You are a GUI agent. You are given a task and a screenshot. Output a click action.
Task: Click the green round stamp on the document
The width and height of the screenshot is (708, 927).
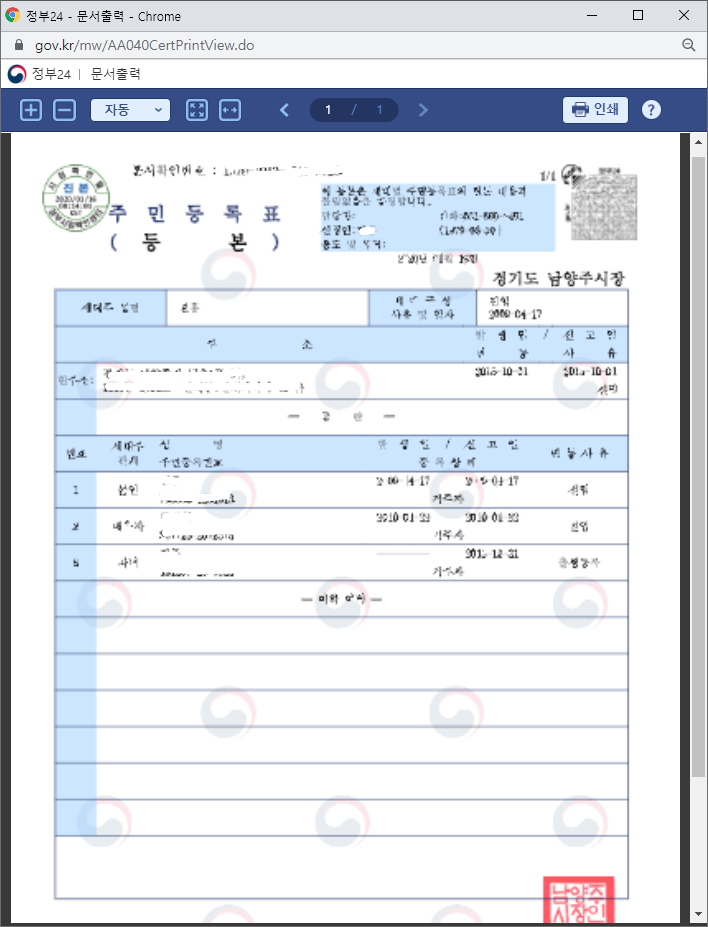pos(77,197)
